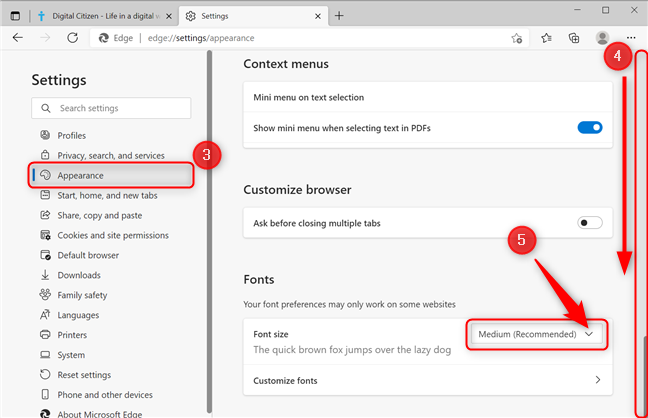Image resolution: width=648 pixels, height=418 pixels.
Task: Click the quick brown fox sample text
Action: tap(352, 350)
